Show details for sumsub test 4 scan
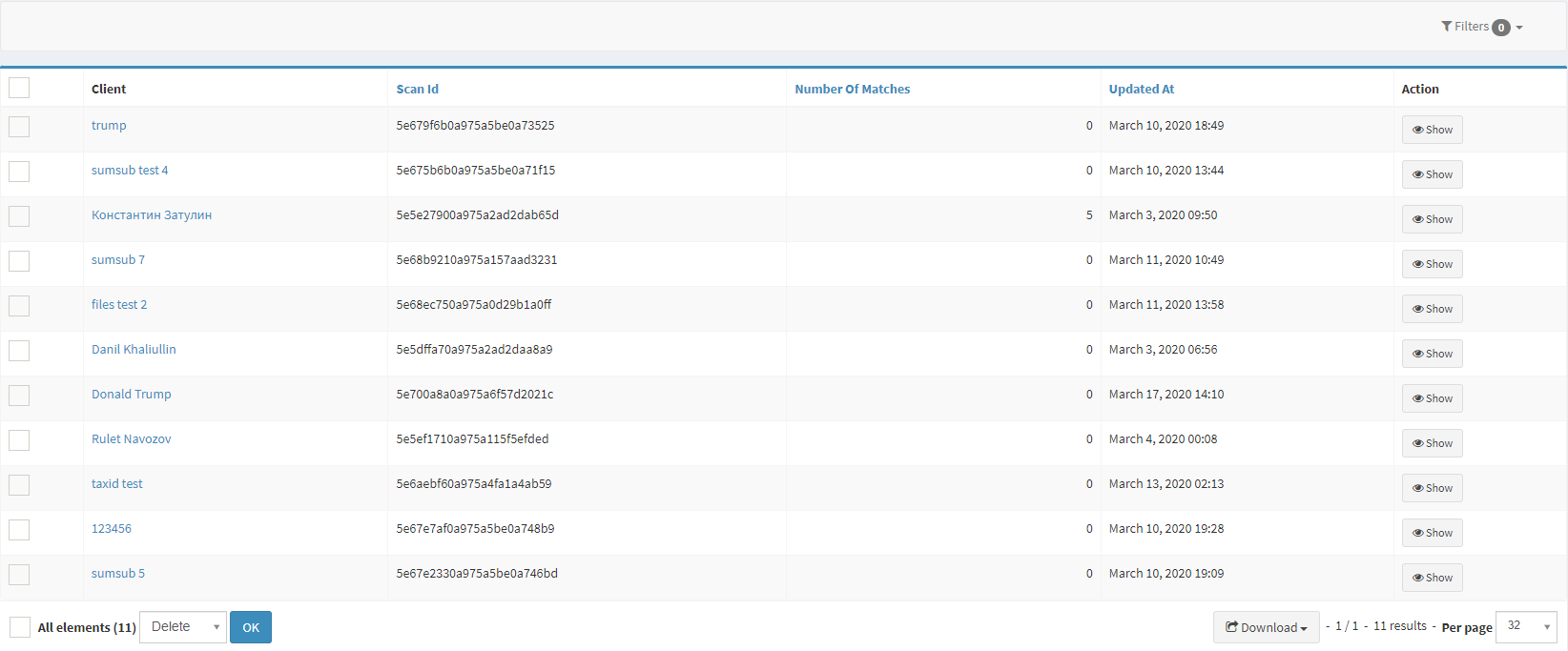Image resolution: width=1568 pixels, height=651 pixels. (x=1432, y=174)
